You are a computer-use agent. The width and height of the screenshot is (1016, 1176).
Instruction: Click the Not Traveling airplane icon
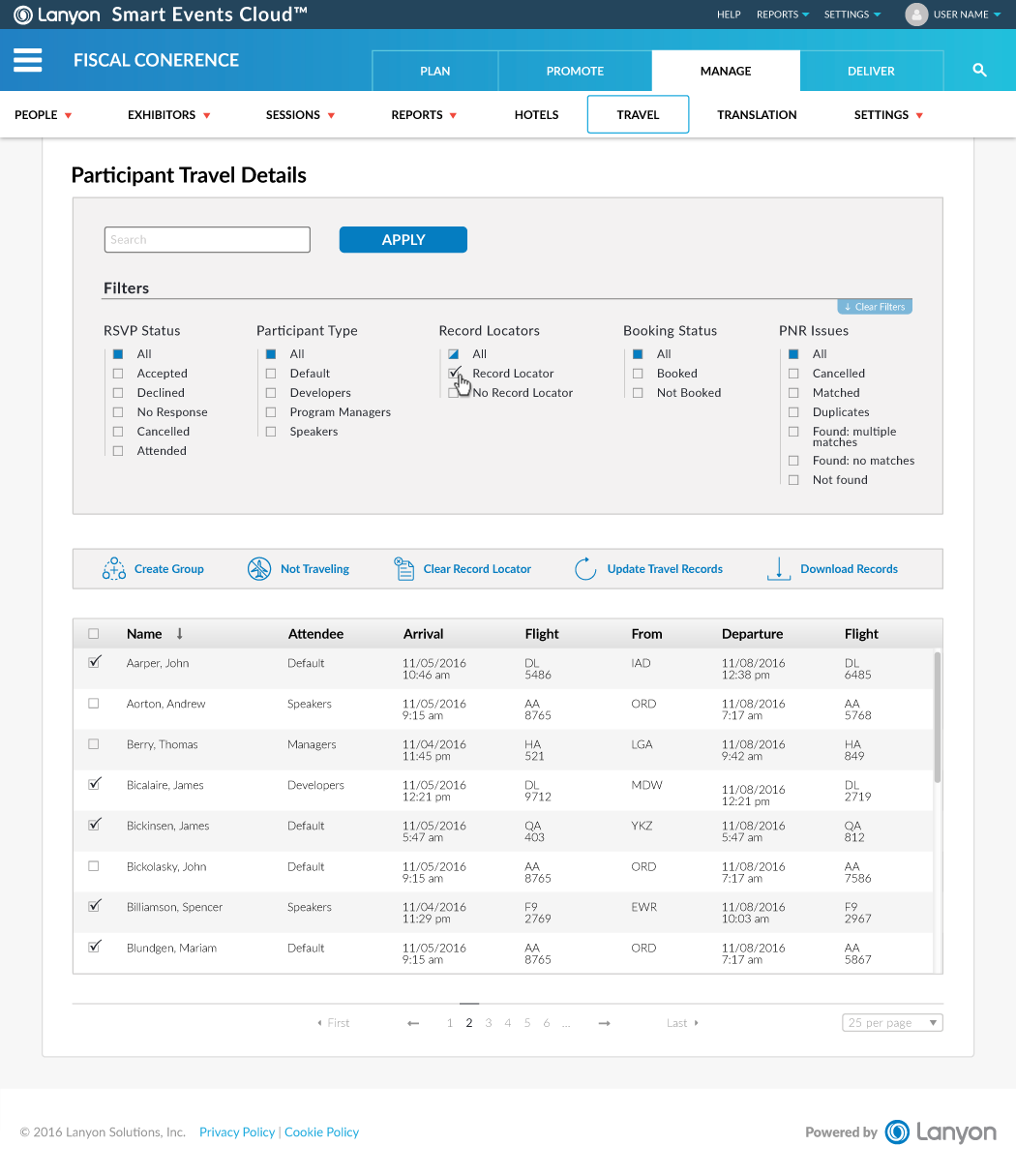pyautogui.click(x=258, y=569)
